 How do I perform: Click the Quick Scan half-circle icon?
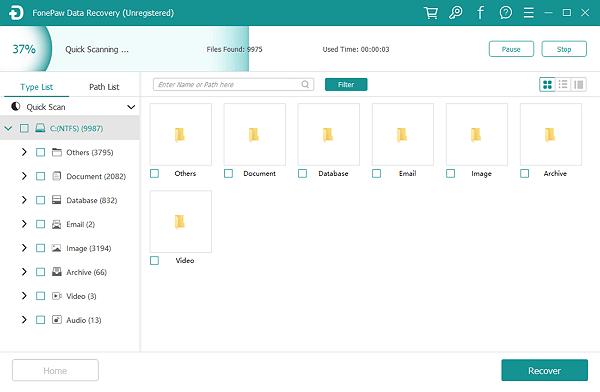coord(16,106)
